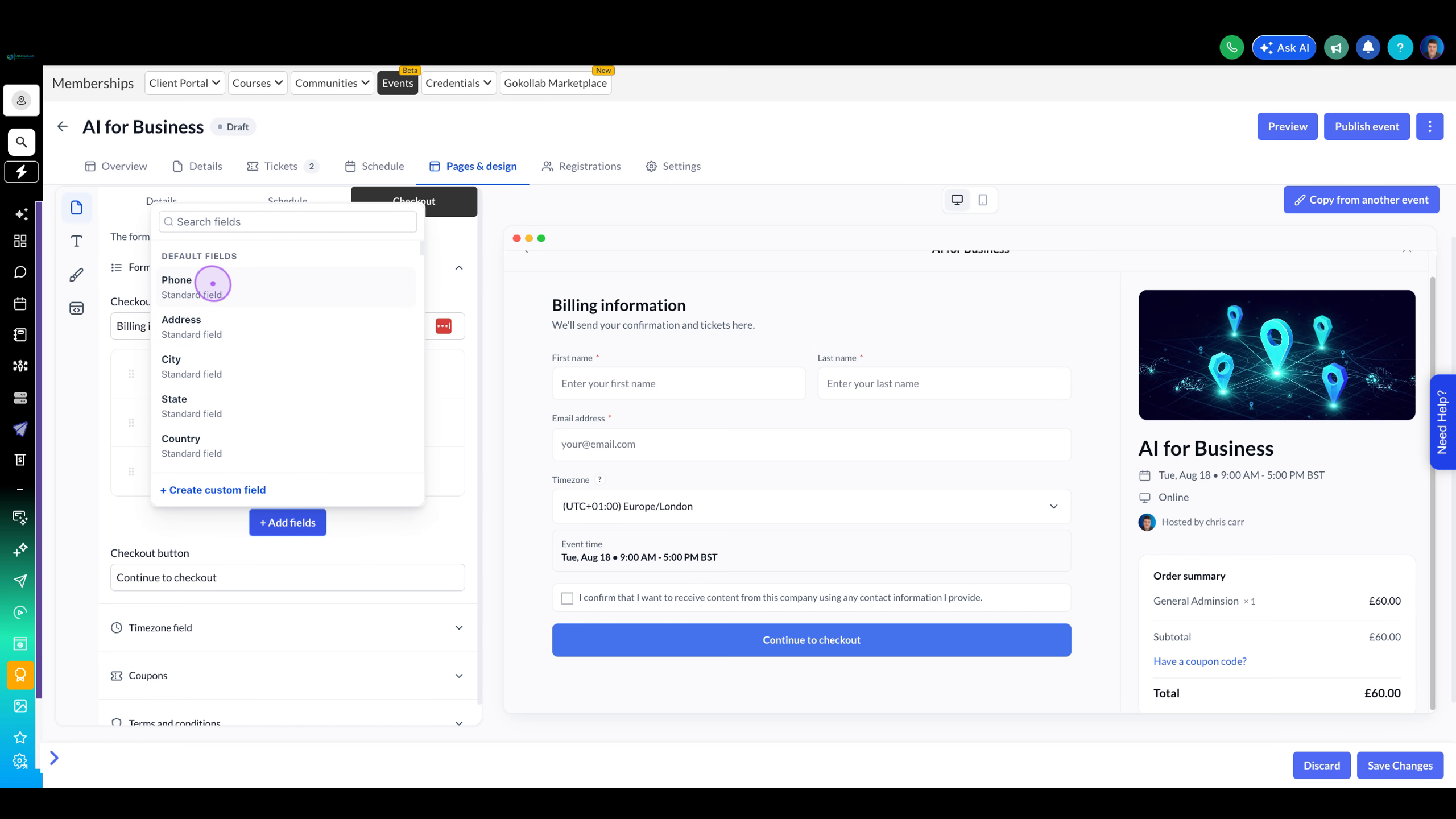Open the settings gear at sidebar bottom
Viewport: 1456px width, 819px height.
point(20,761)
